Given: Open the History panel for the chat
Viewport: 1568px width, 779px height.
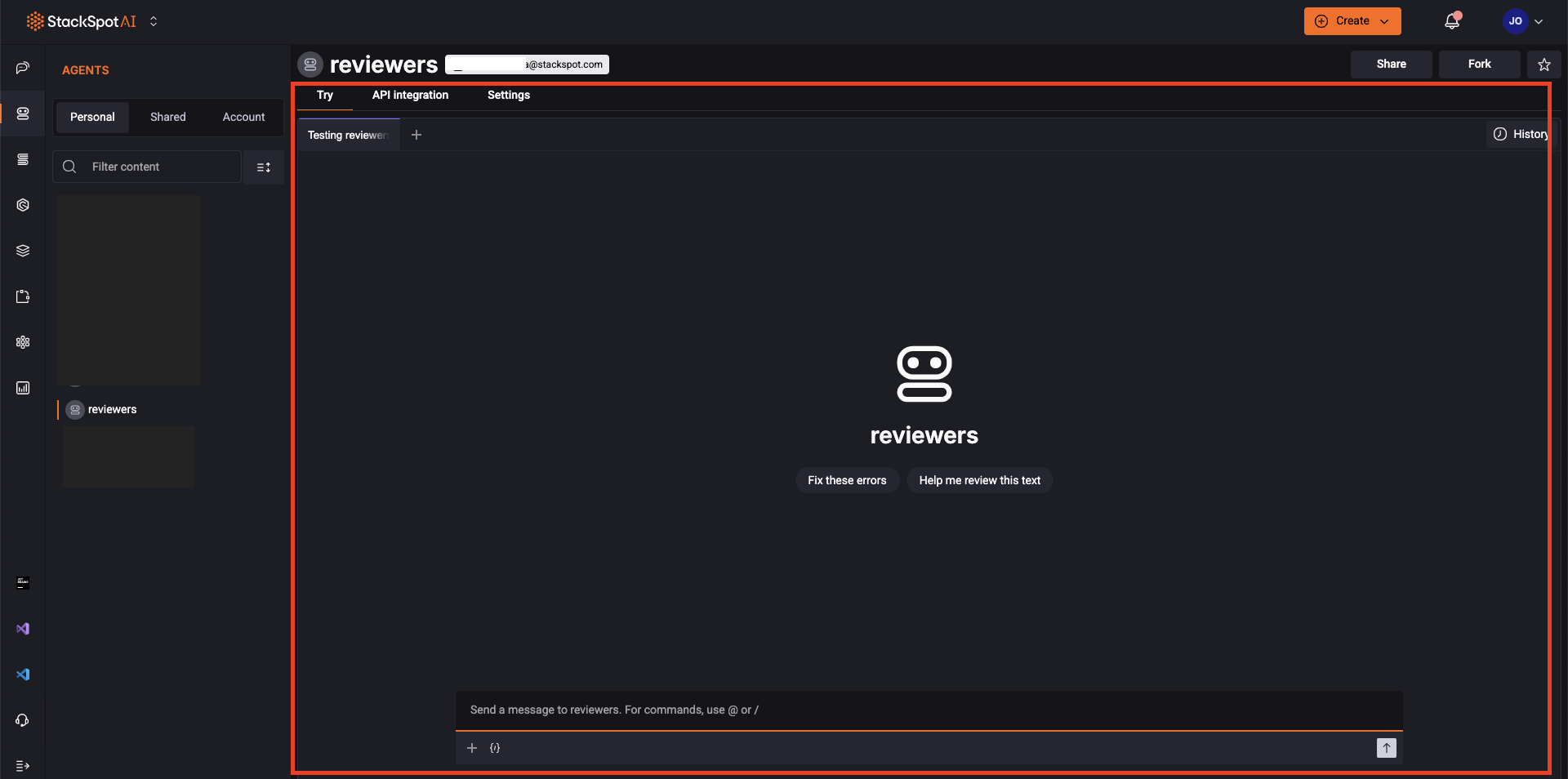Looking at the screenshot, I should (1521, 134).
